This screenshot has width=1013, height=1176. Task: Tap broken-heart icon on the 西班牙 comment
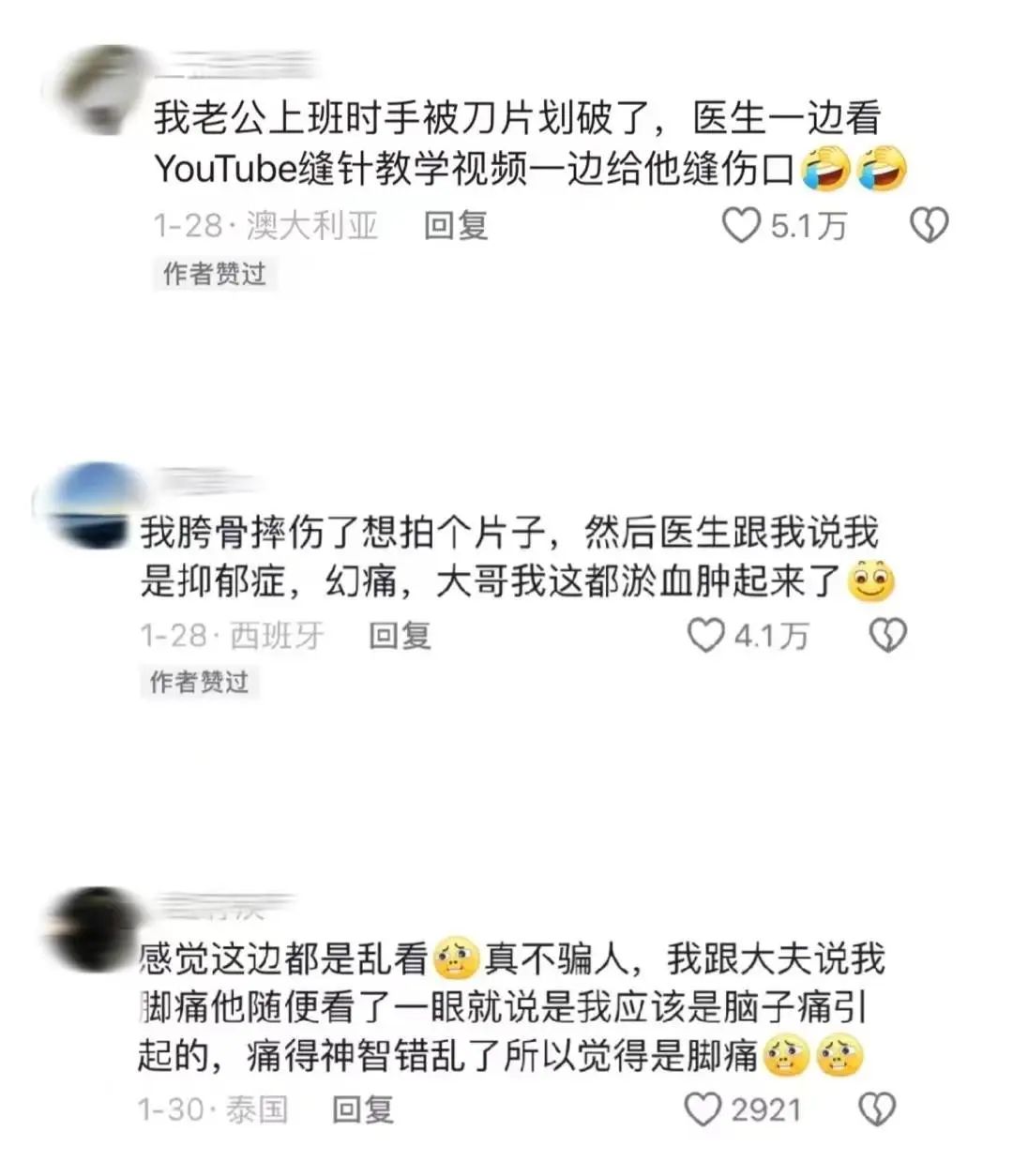[887, 636]
